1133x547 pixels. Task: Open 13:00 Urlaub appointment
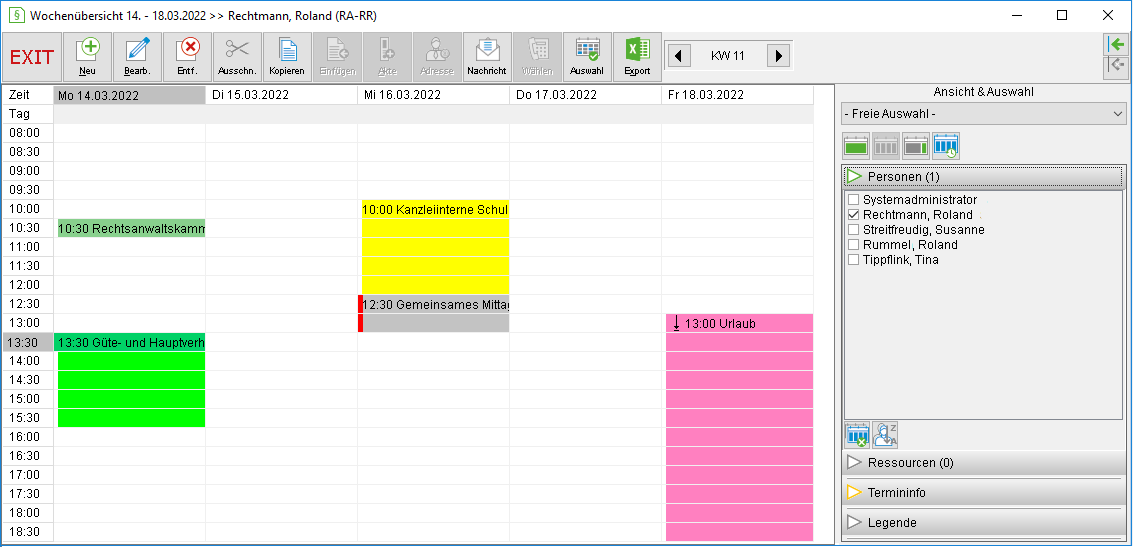(x=740, y=427)
